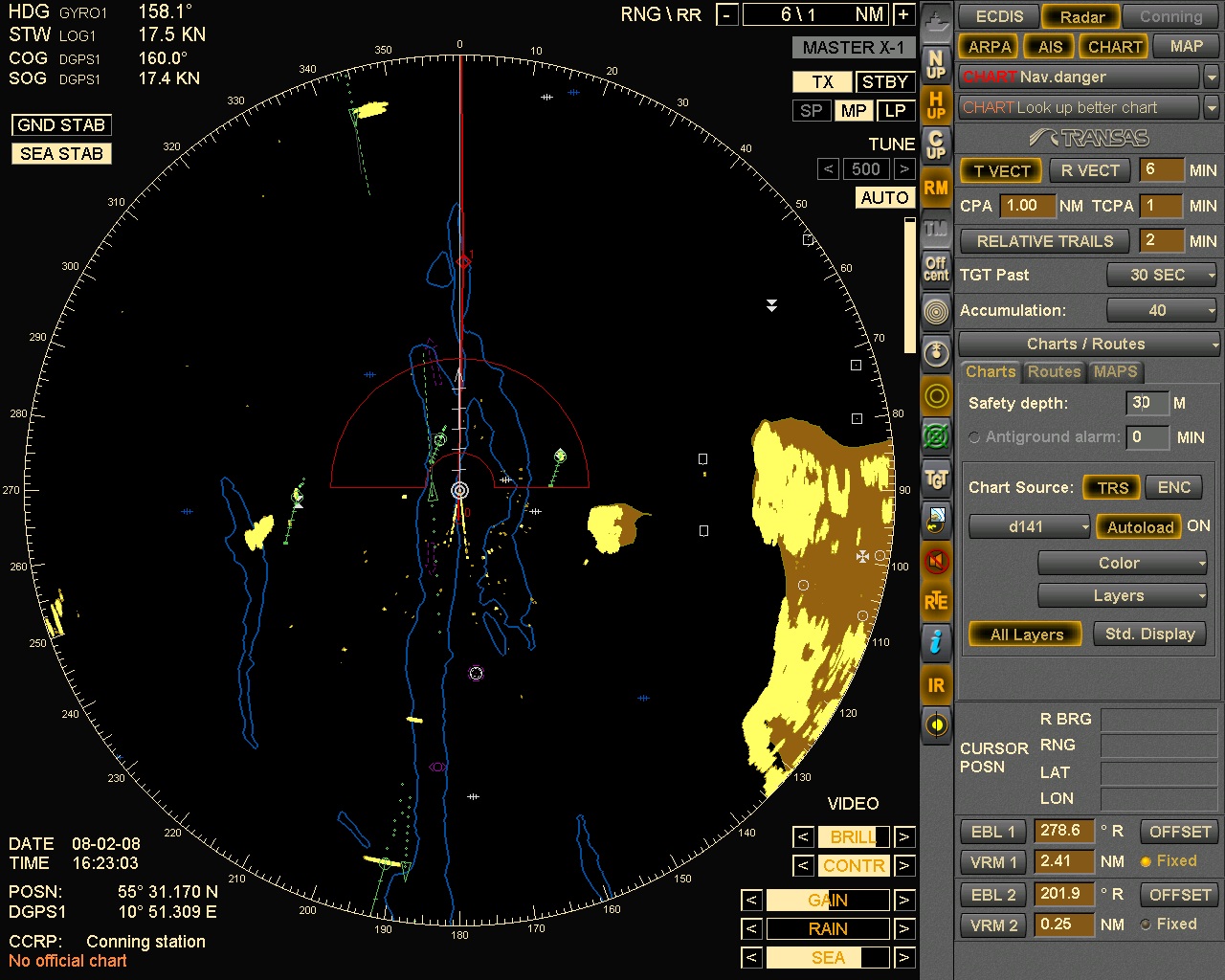Enable True Motion mode

936,229
